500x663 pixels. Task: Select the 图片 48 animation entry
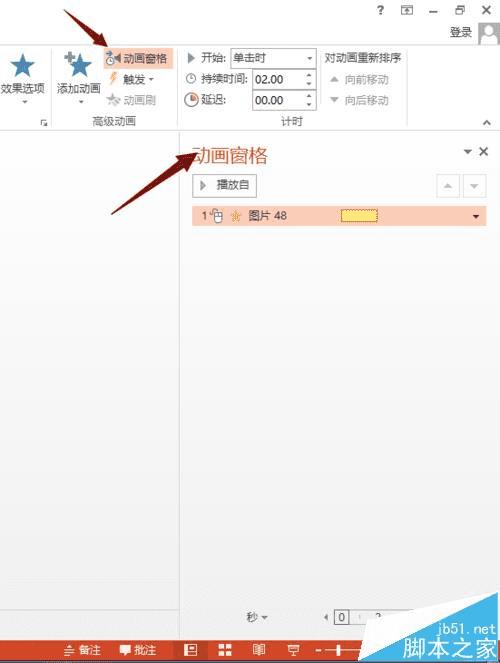339,216
